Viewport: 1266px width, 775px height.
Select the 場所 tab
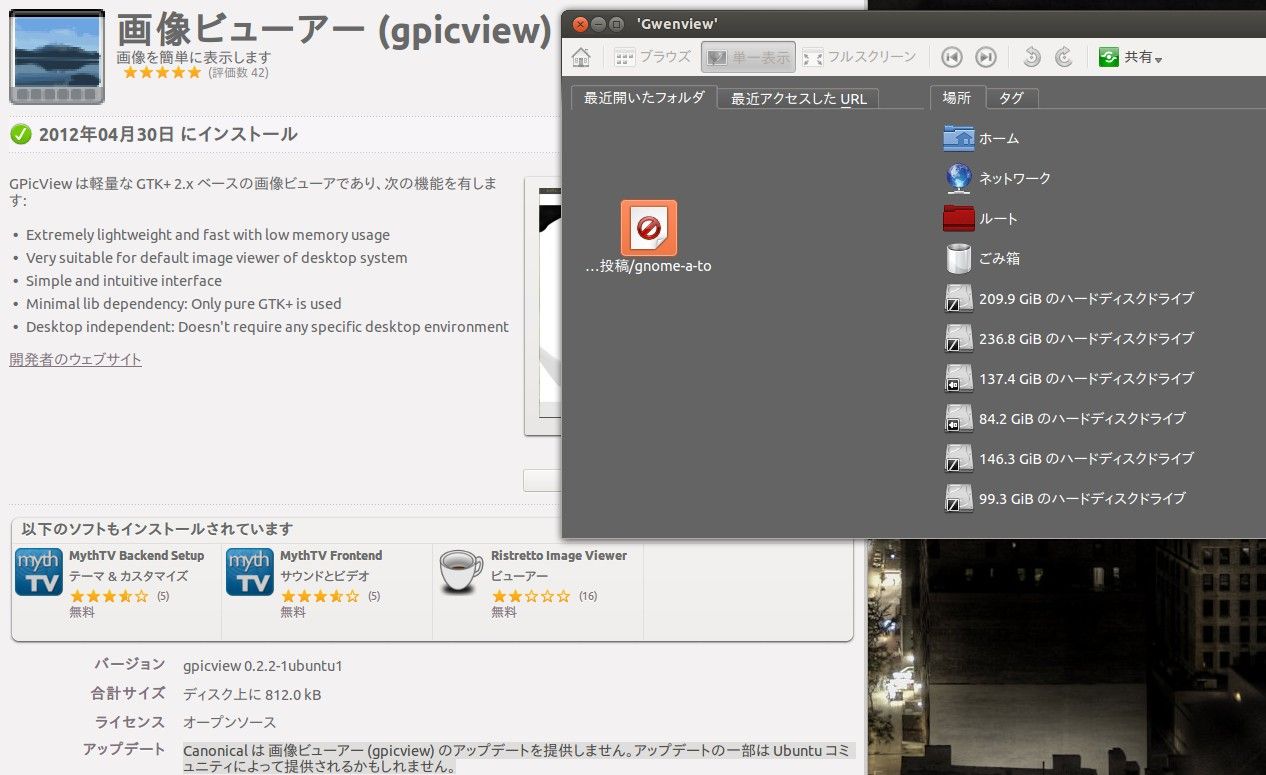tap(957, 98)
